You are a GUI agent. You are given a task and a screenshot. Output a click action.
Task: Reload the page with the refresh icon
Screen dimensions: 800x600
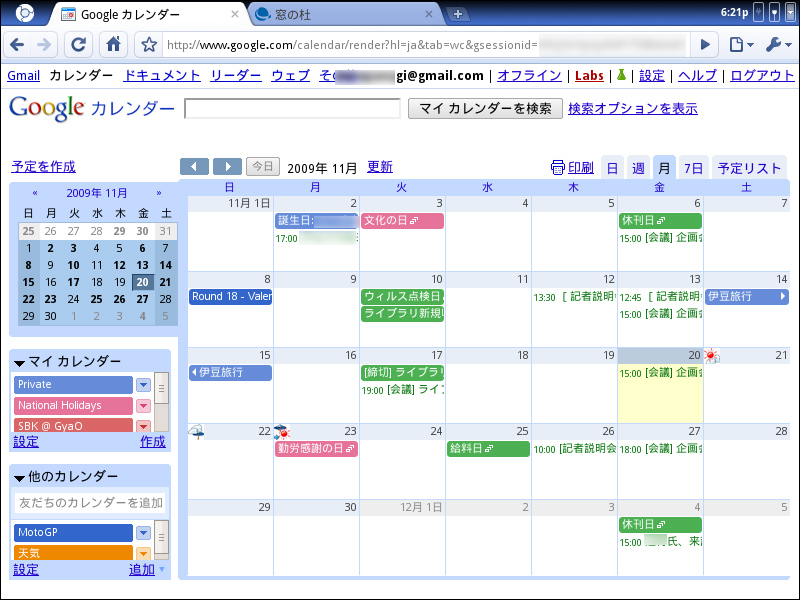point(78,44)
